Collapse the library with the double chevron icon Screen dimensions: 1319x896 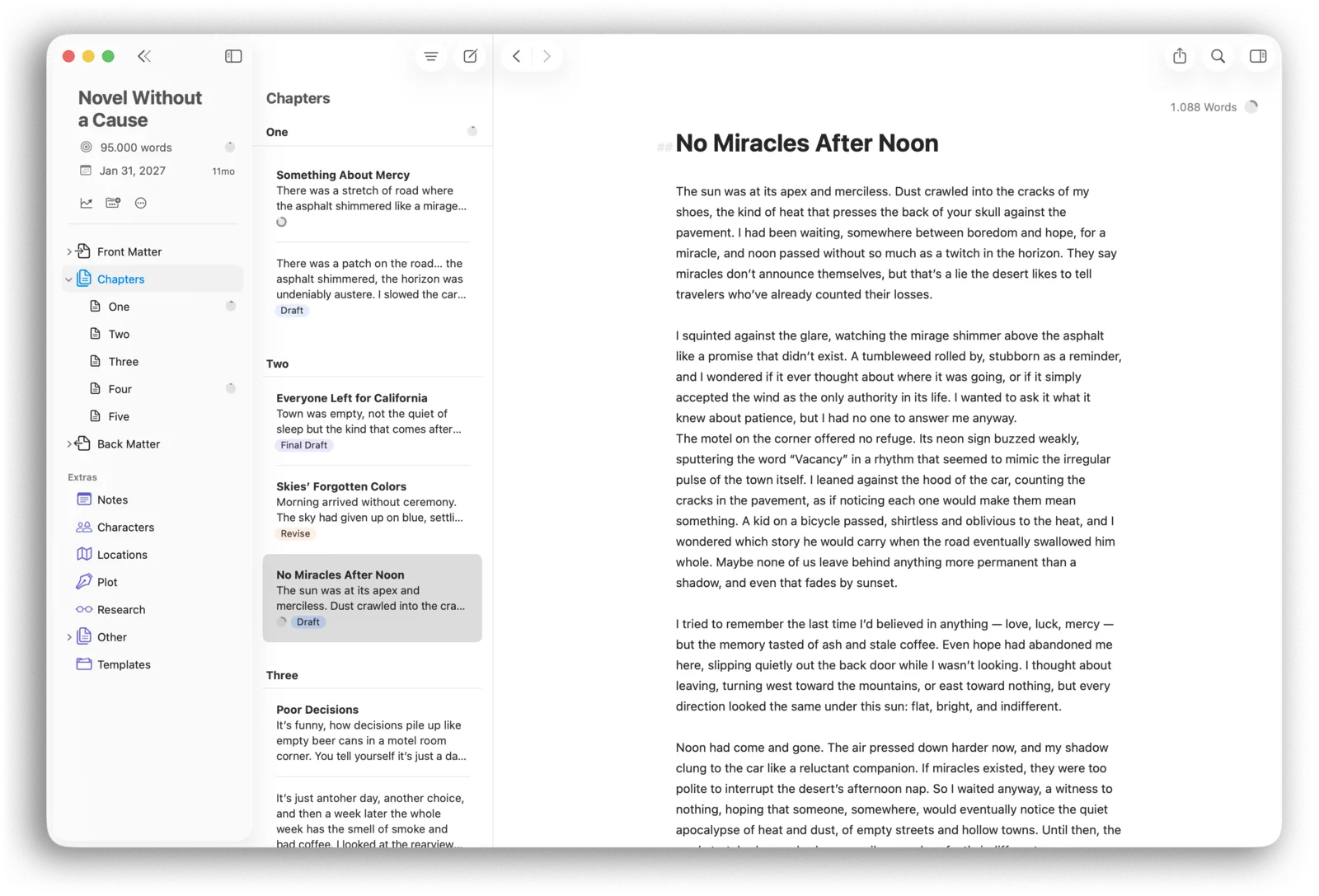(x=144, y=56)
